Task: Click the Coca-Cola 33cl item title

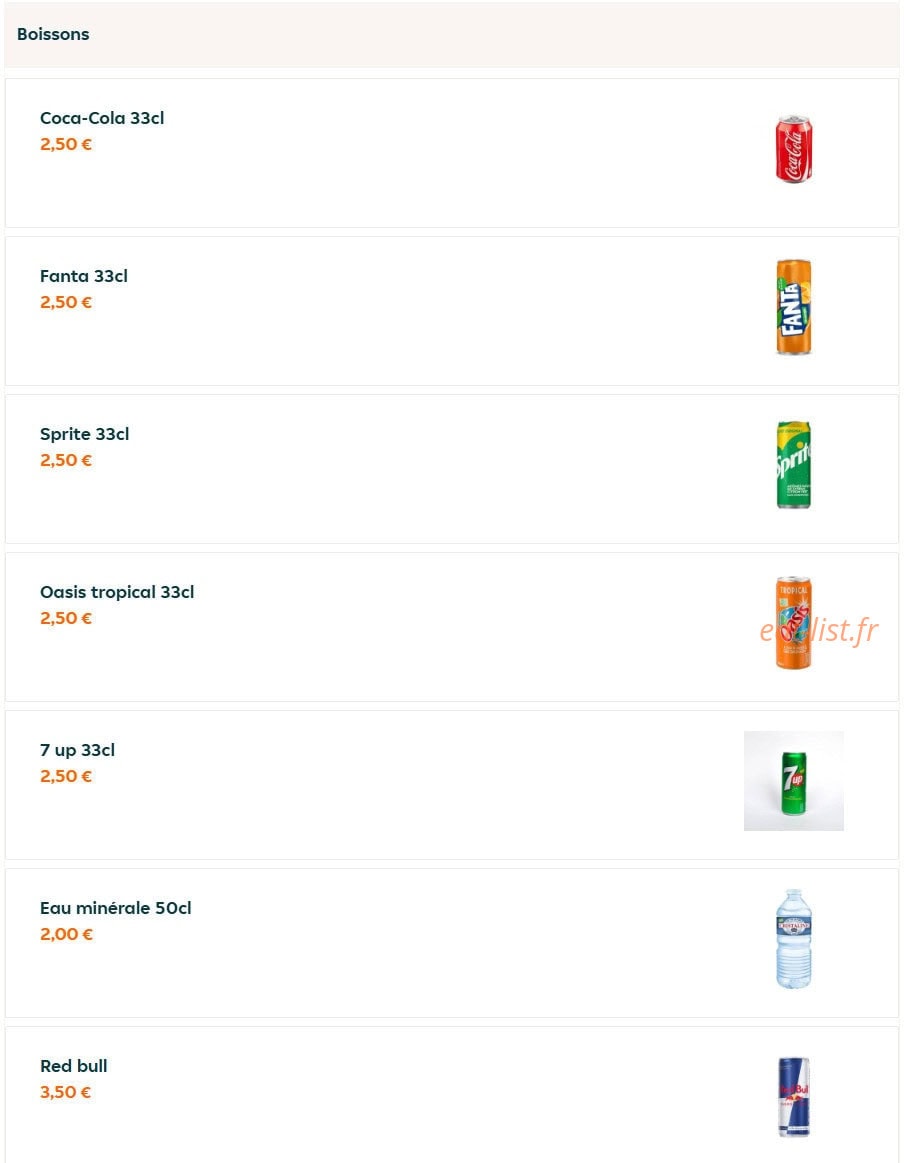Action: (102, 118)
